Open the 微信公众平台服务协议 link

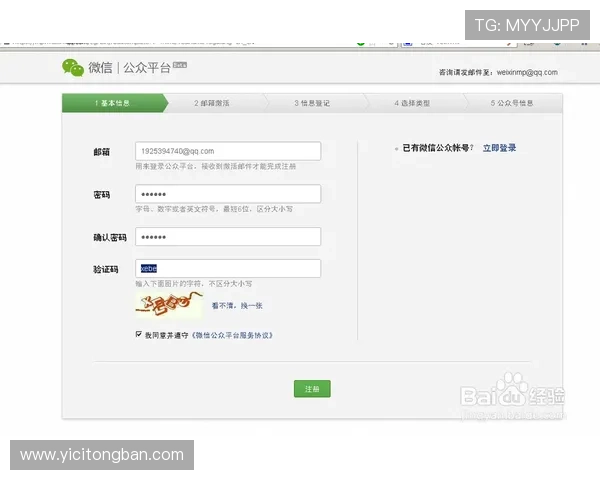[x=232, y=335]
